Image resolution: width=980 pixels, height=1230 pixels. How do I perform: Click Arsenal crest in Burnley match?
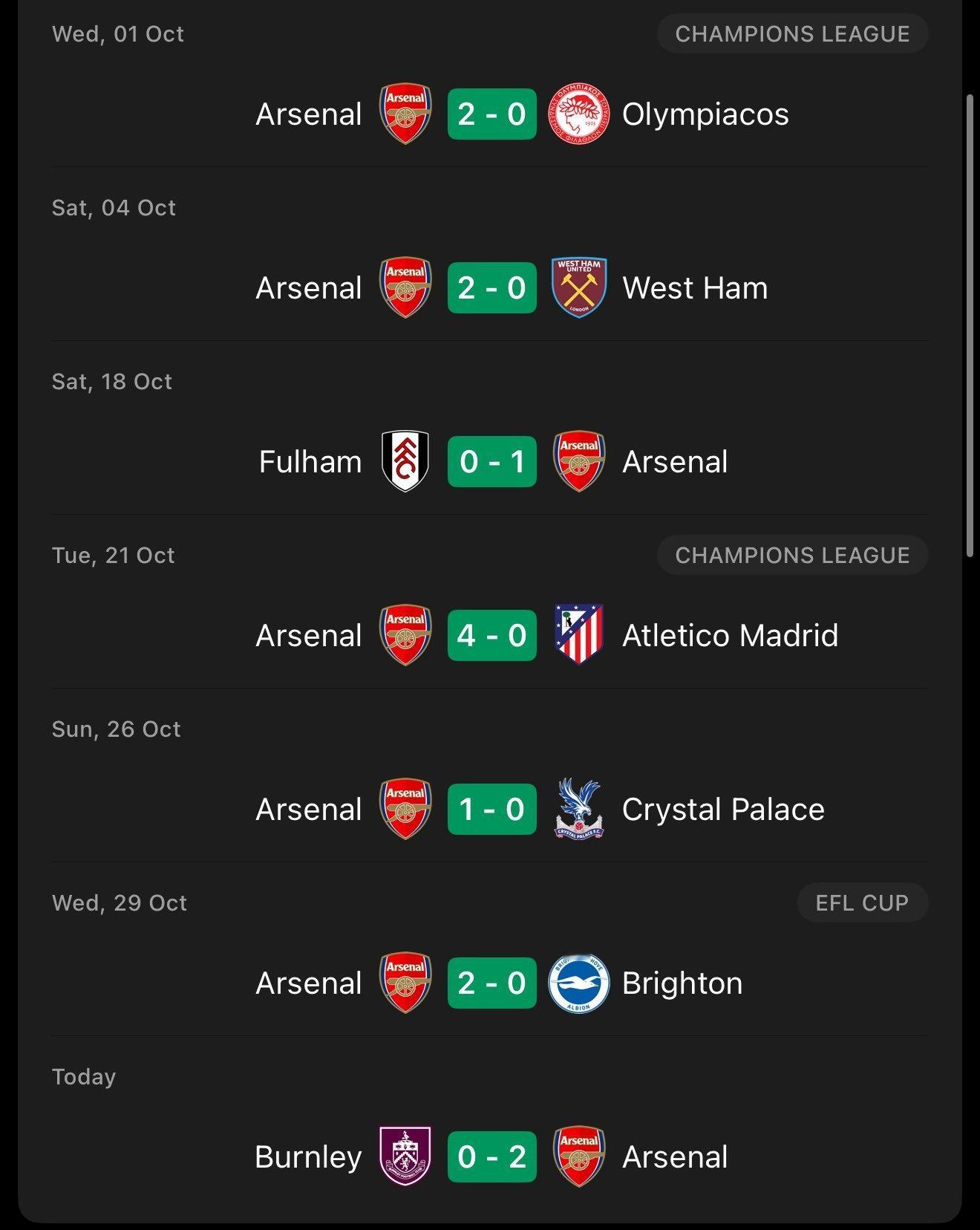coord(579,1156)
